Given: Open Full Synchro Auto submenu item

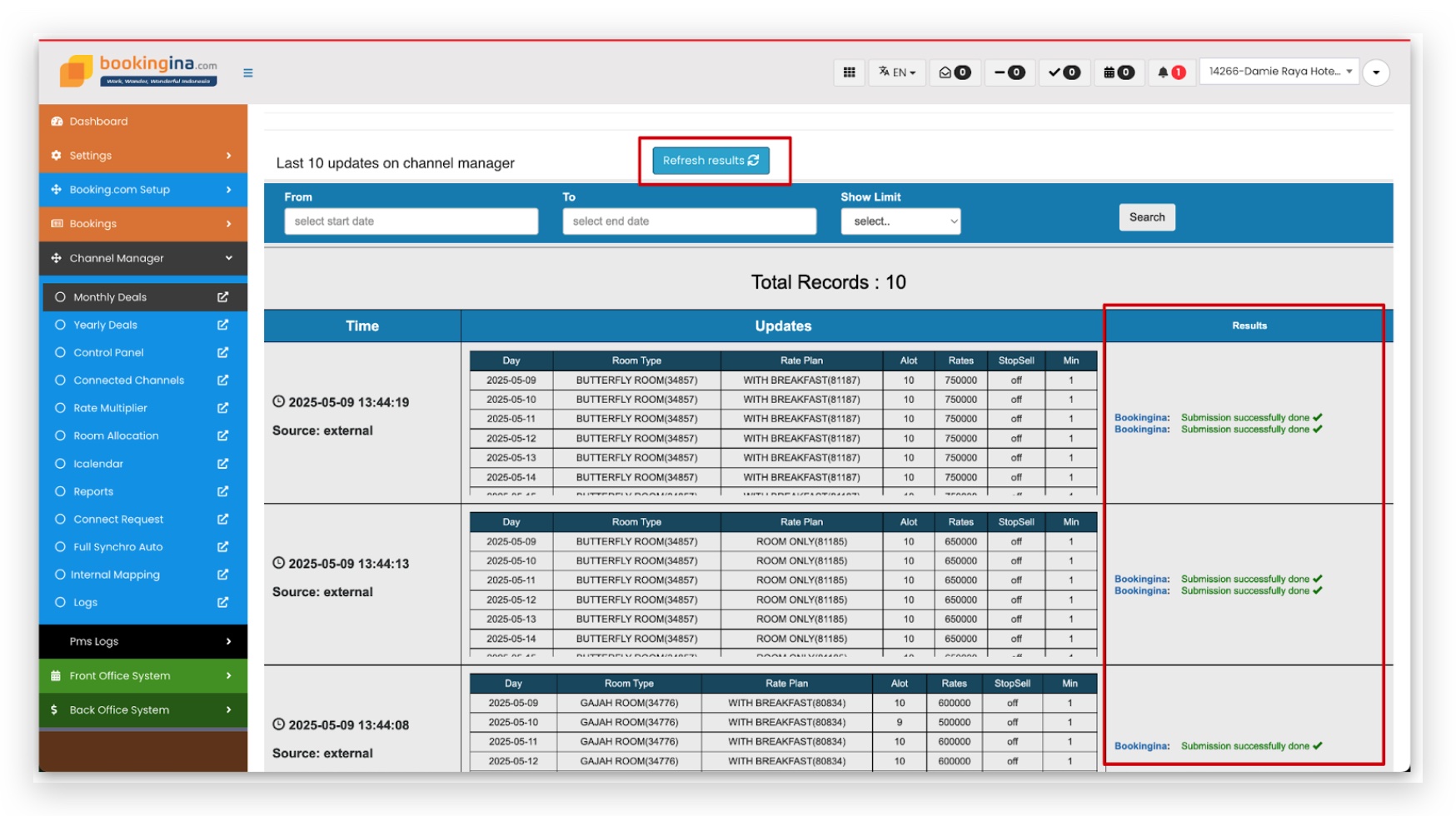Looking at the screenshot, I should 118,547.
